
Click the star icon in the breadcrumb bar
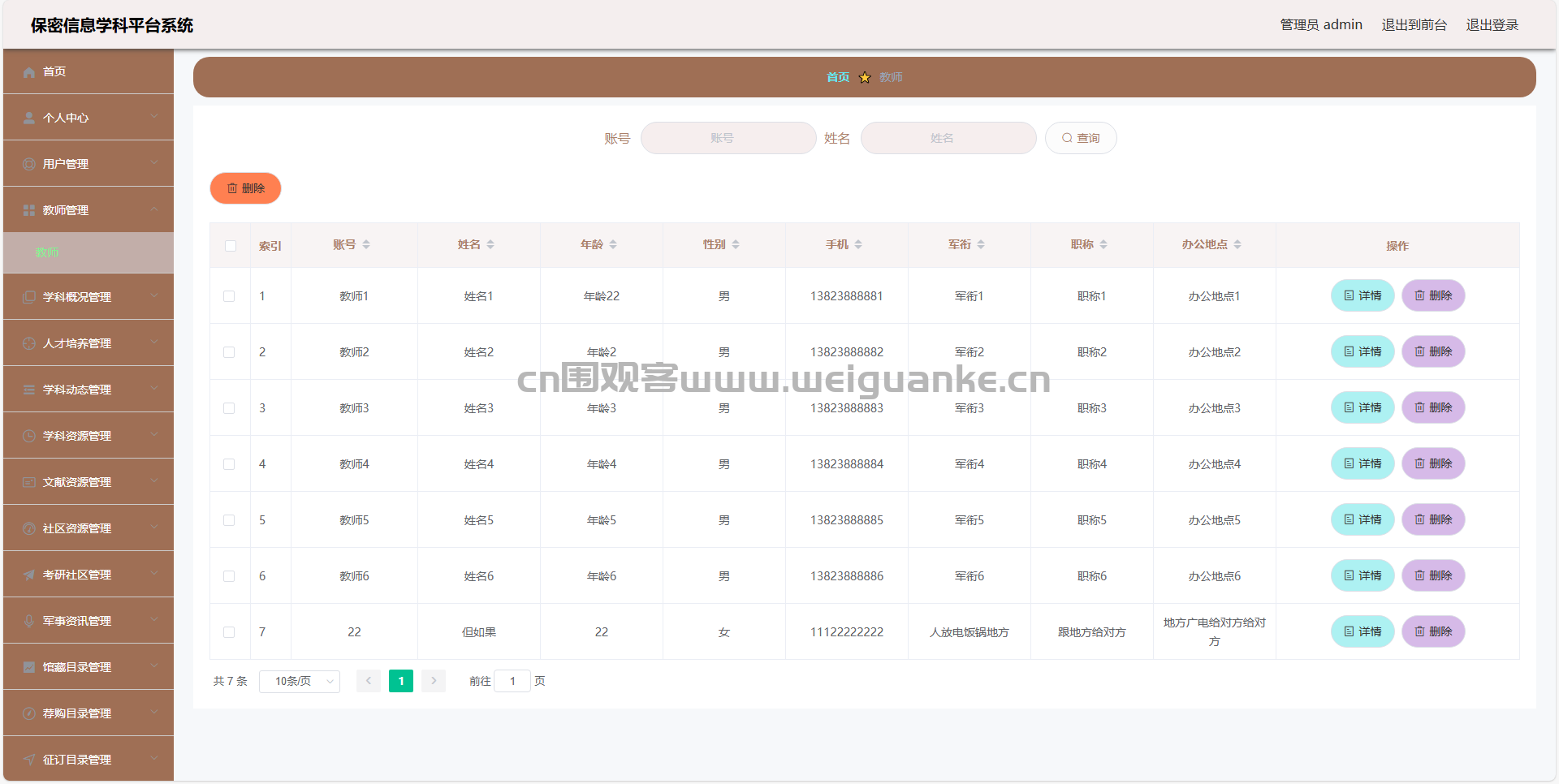point(865,78)
